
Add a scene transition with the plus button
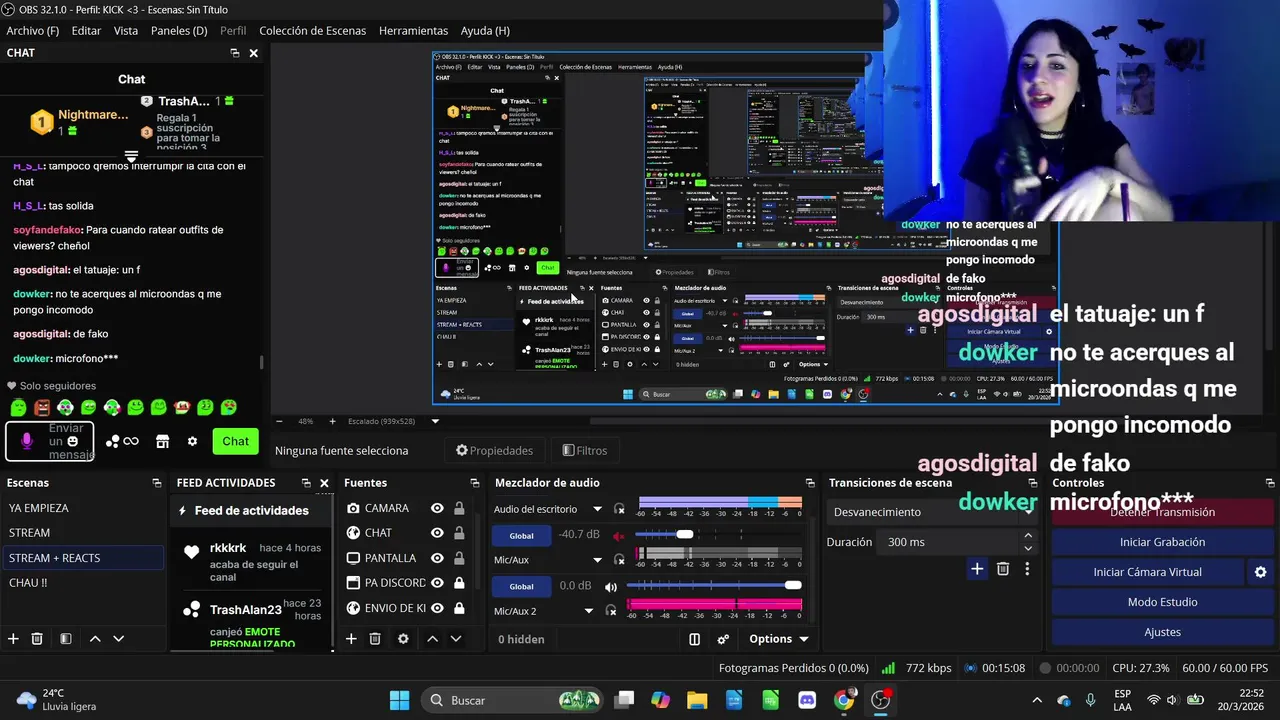[x=977, y=569]
